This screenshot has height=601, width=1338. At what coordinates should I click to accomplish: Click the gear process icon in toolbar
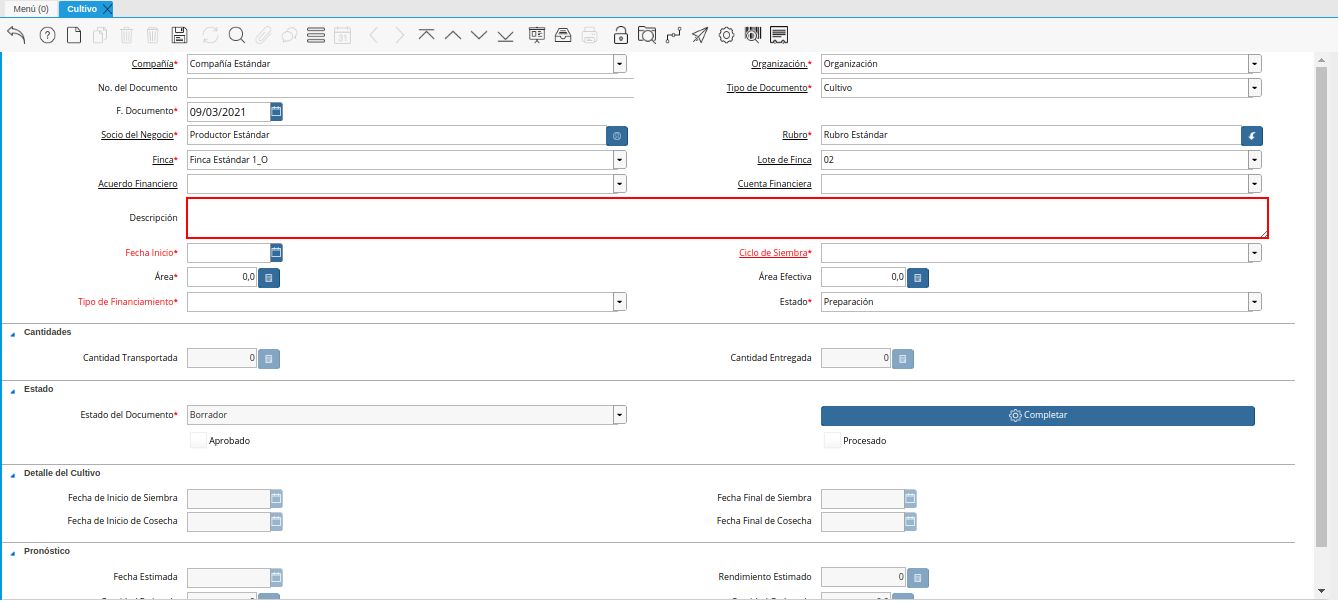click(x=727, y=35)
